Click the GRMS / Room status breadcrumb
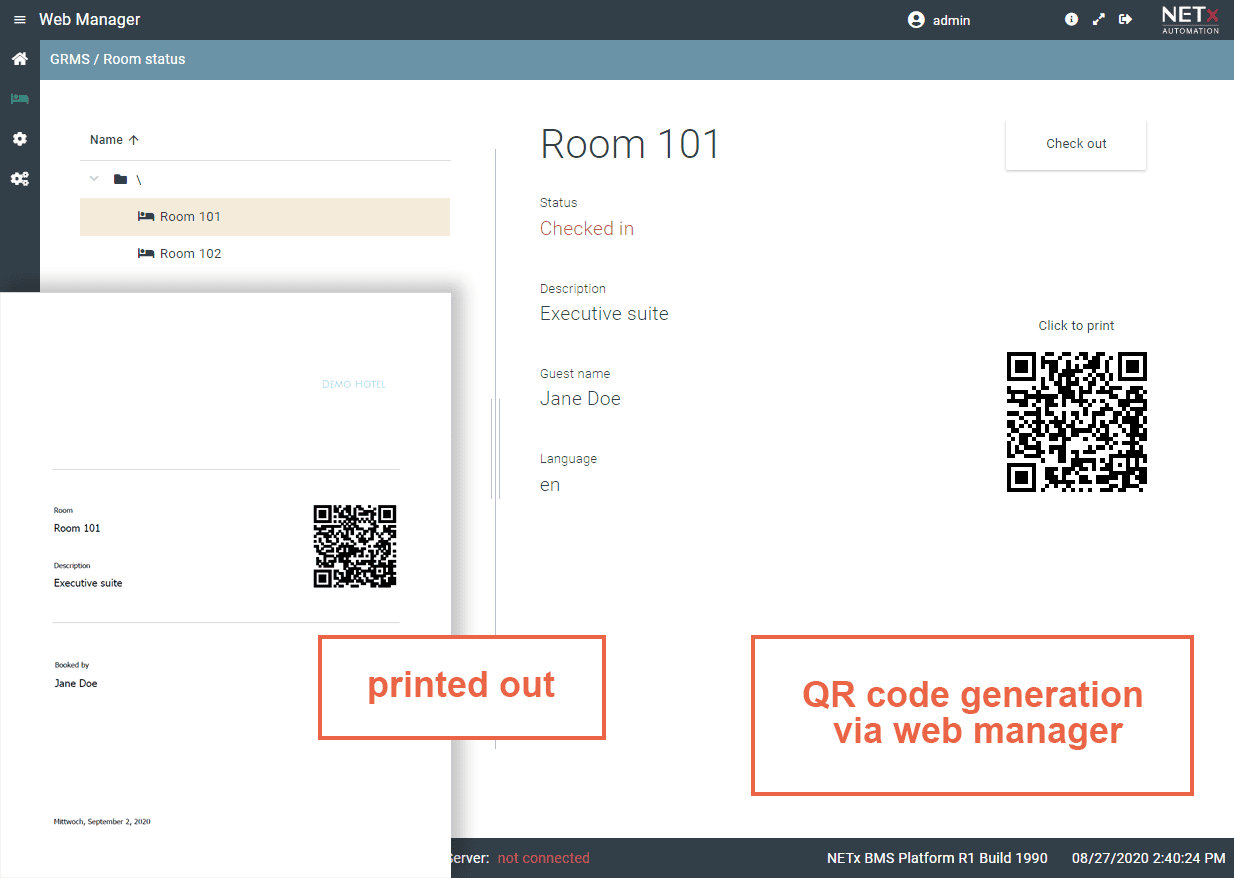 coord(118,59)
